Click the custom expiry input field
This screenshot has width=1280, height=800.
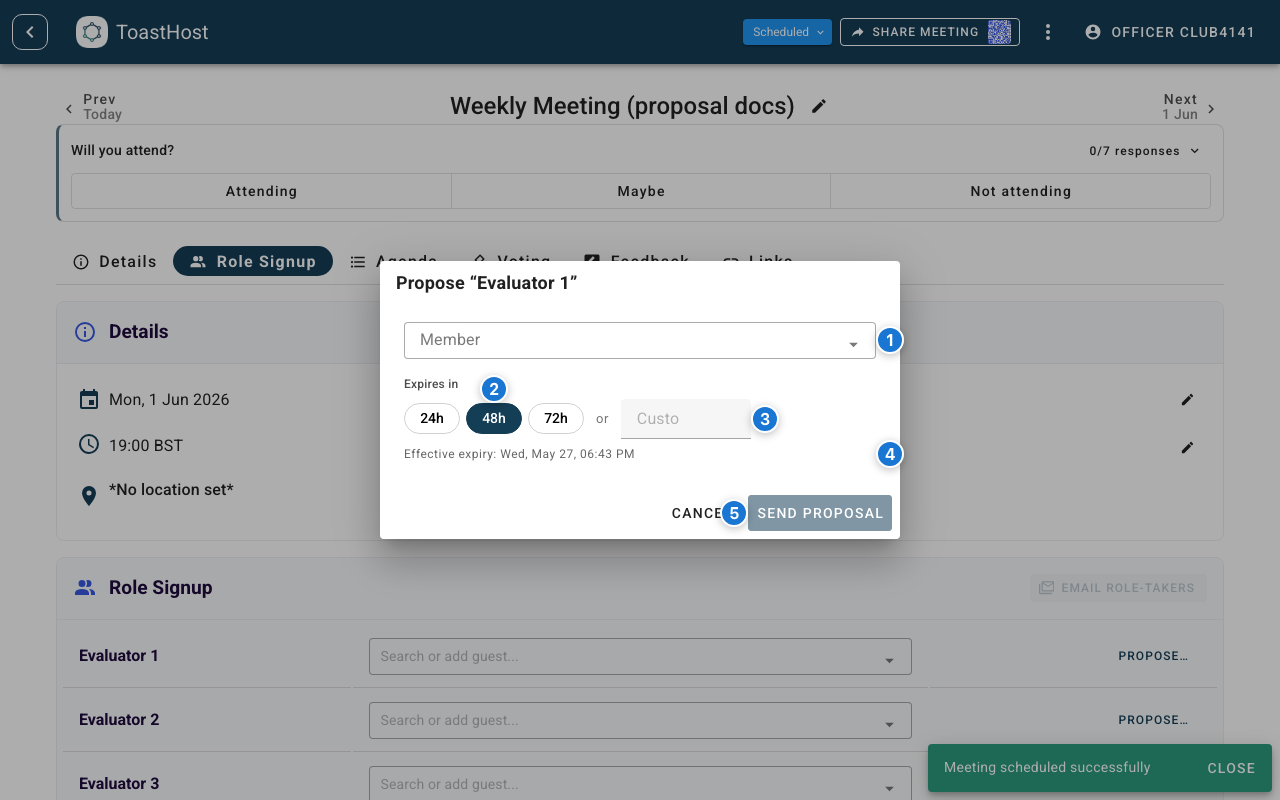coord(686,419)
